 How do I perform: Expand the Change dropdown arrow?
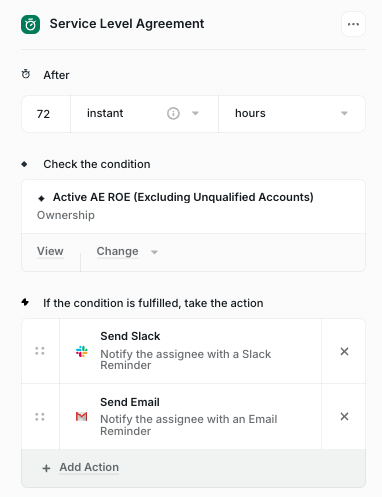click(x=154, y=252)
